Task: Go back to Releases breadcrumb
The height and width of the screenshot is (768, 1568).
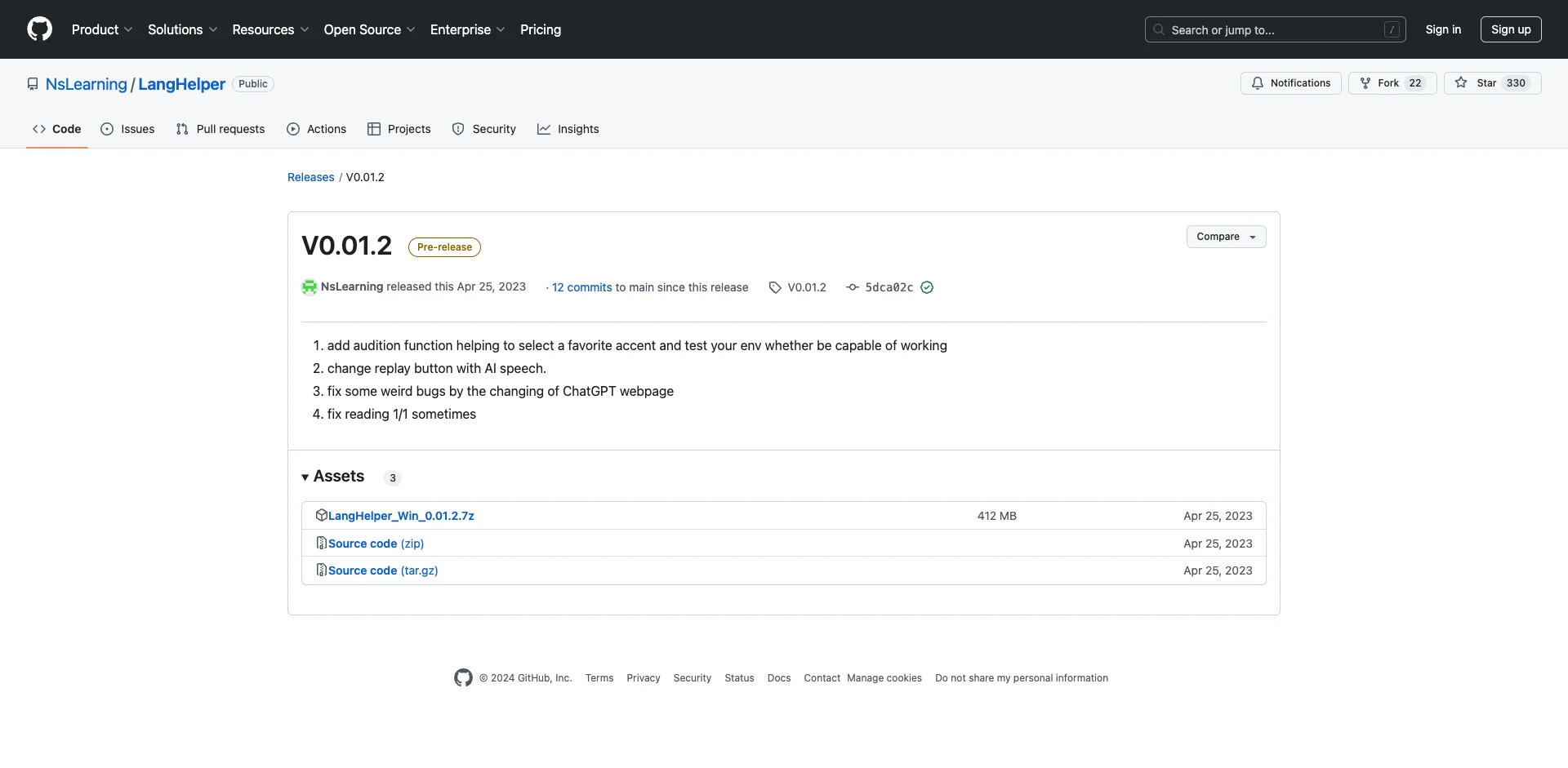Action: [311, 177]
